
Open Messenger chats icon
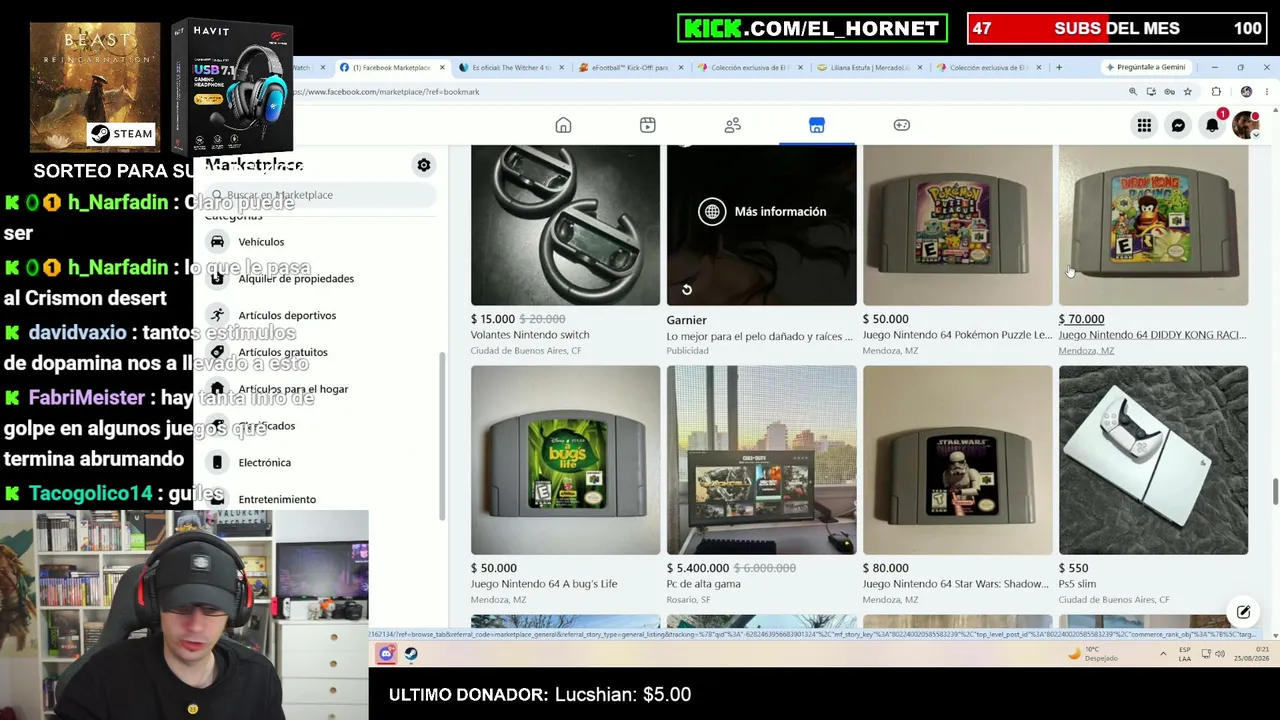1178,125
